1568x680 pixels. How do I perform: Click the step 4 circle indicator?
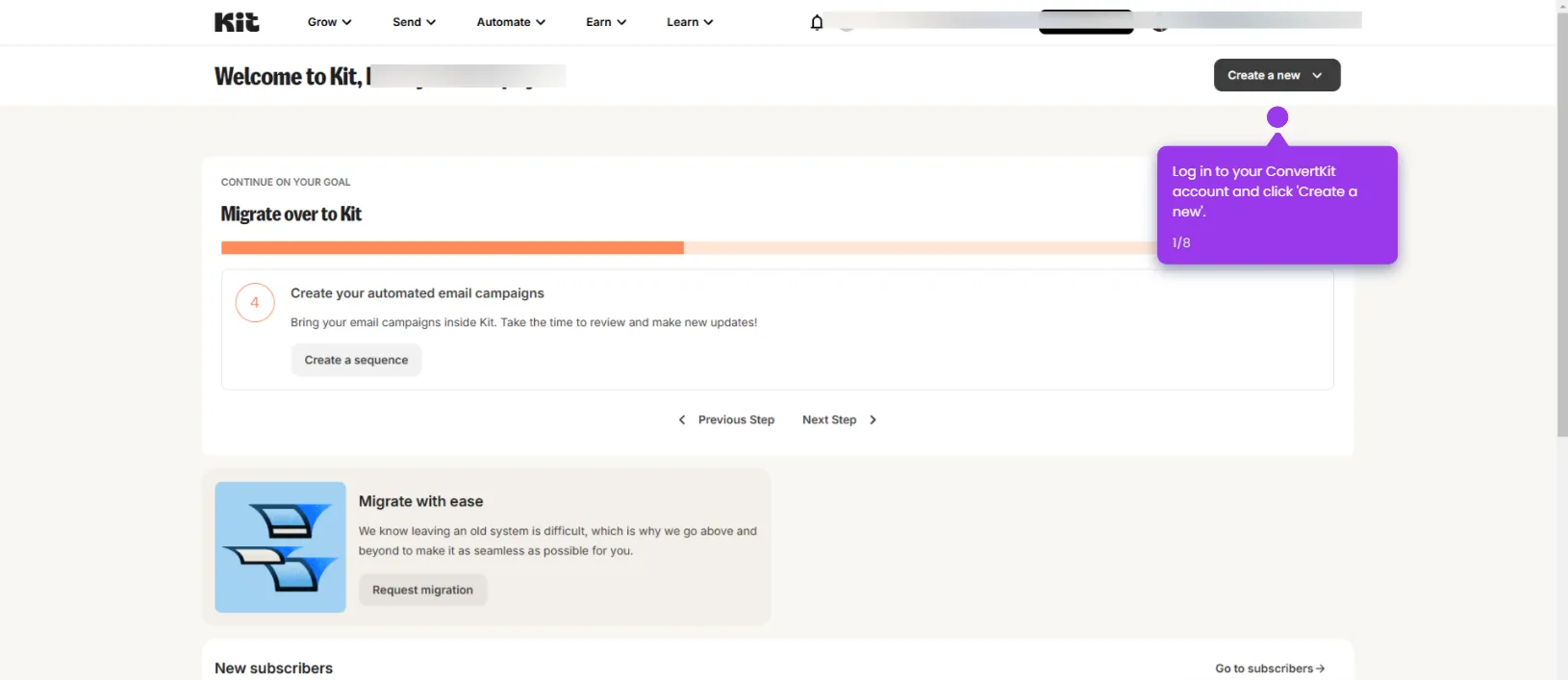click(255, 302)
